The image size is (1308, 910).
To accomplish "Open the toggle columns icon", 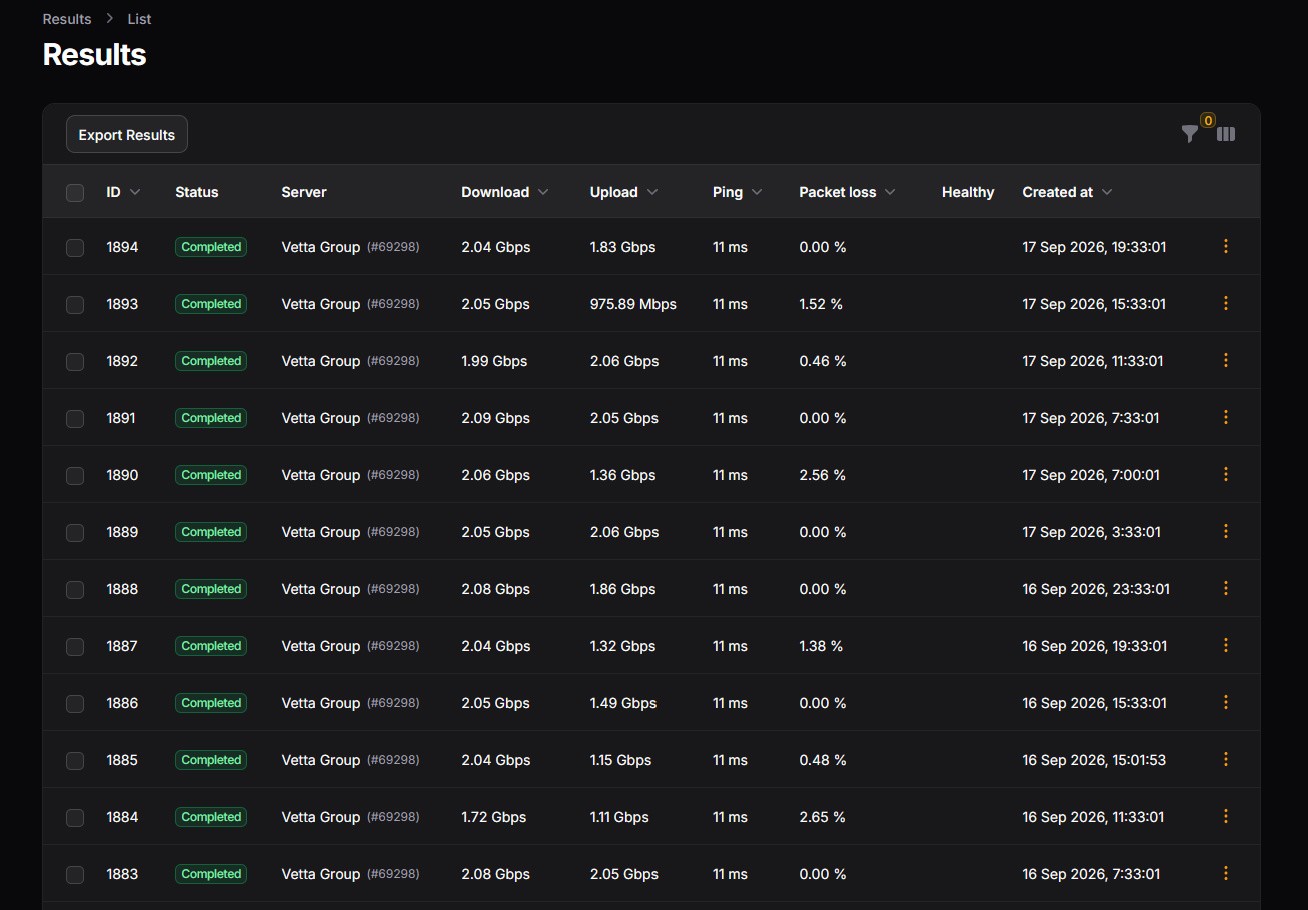I will tap(1226, 134).
